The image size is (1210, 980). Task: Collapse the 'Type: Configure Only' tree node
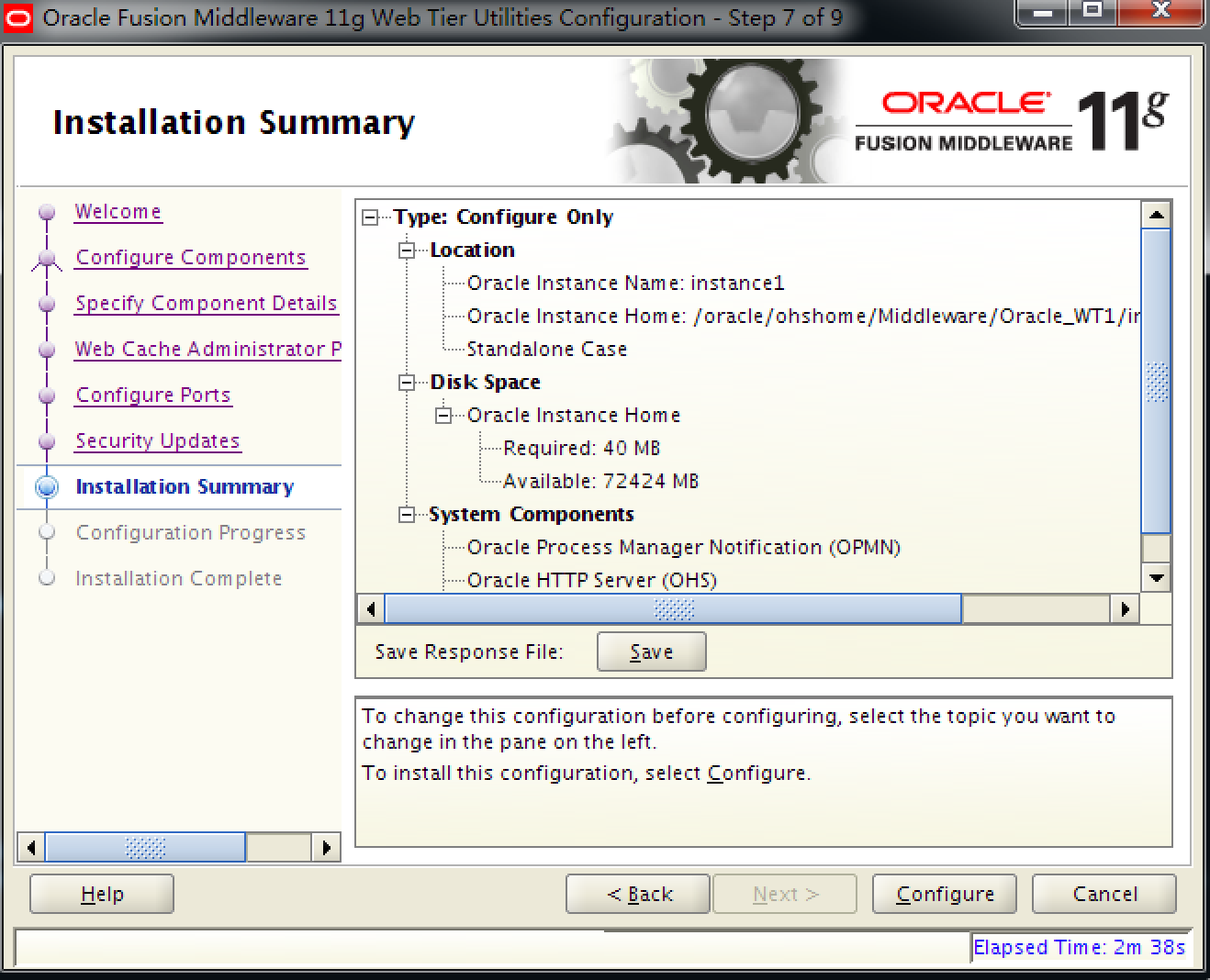[370, 217]
